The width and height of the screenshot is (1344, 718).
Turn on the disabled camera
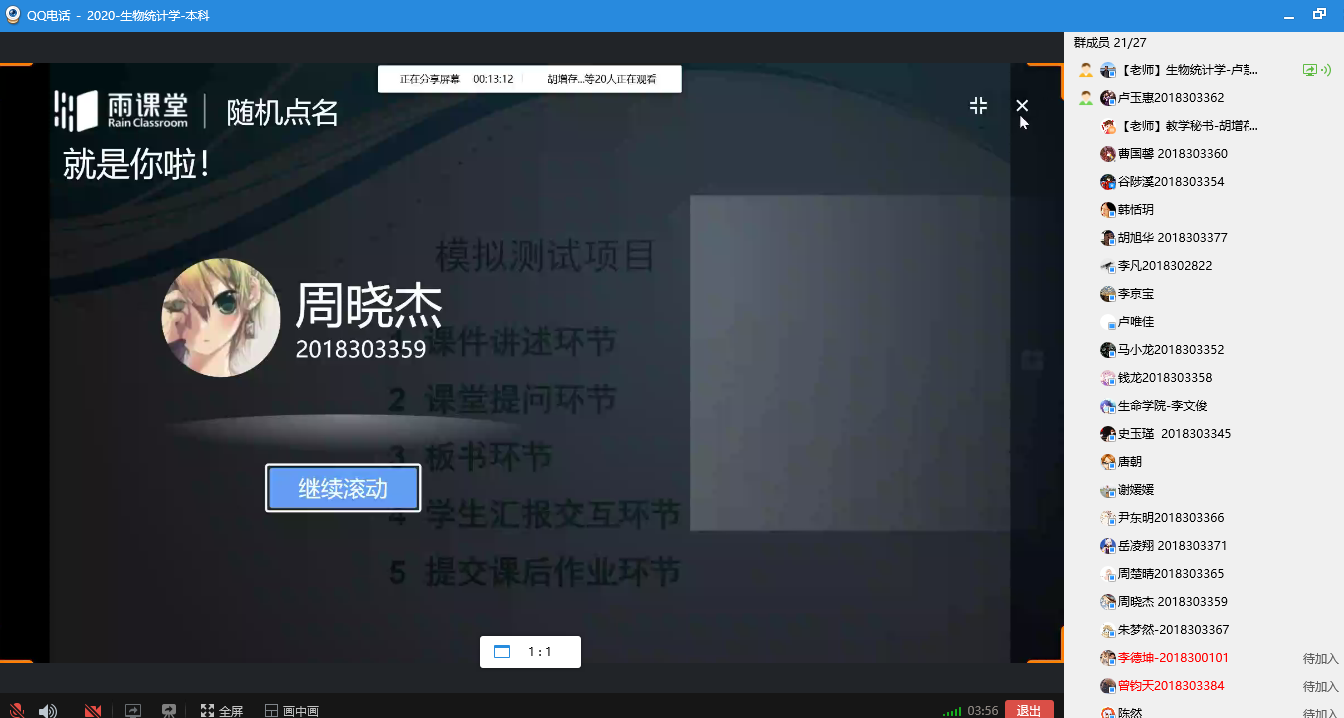[x=93, y=710]
